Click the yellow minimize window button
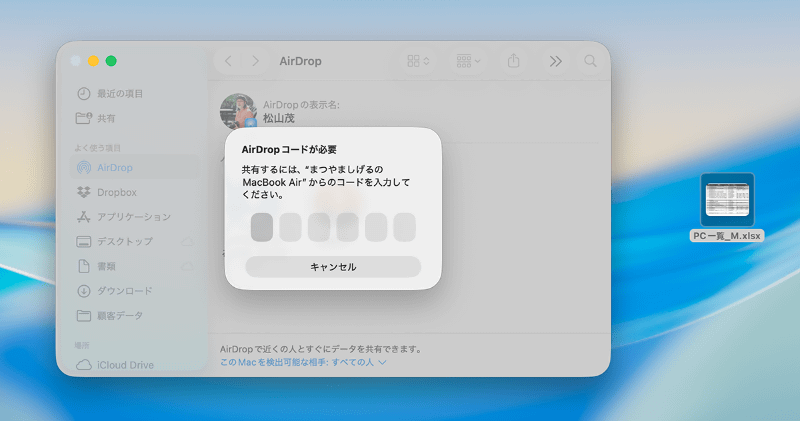Screen dimensions: 800x421 click(93, 61)
